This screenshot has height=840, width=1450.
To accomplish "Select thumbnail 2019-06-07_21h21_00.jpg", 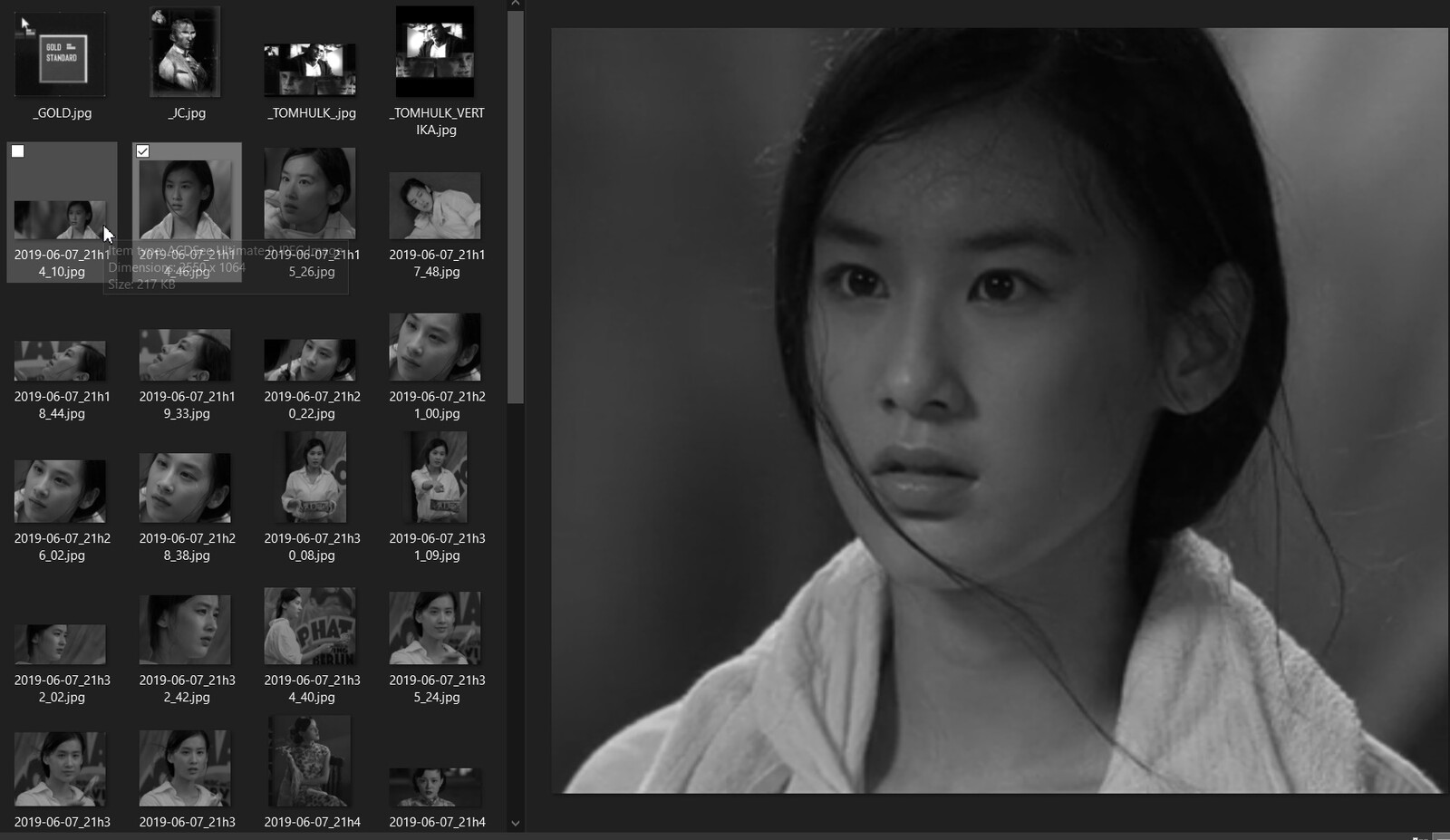I will pyautogui.click(x=435, y=347).
